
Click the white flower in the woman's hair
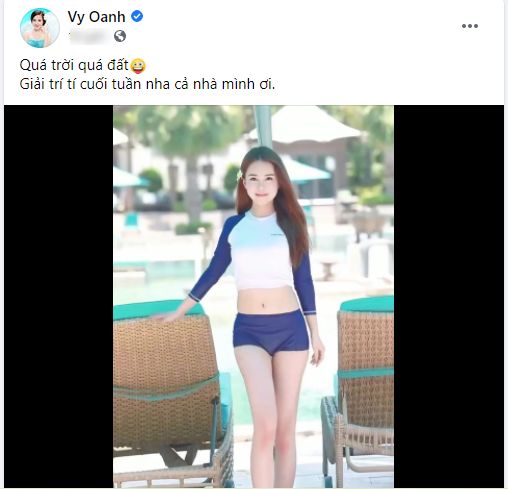click(x=241, y=175)
